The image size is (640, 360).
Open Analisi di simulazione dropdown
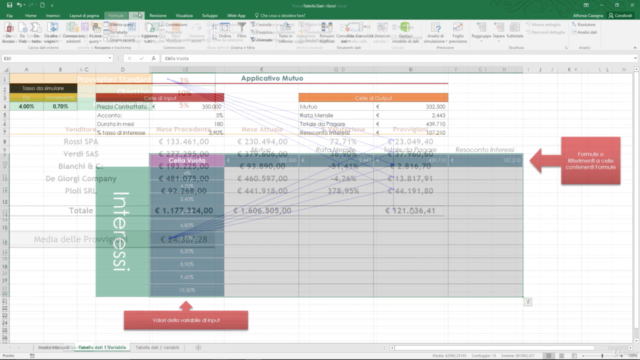(x=436, y=33)
